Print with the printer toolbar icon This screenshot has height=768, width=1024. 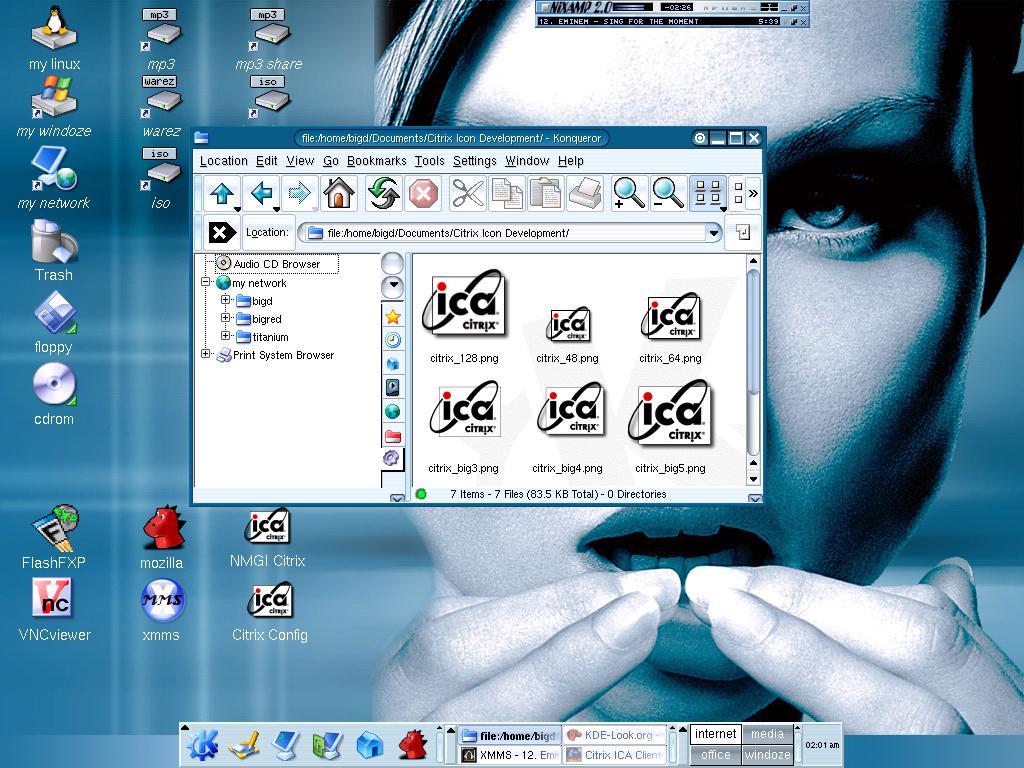(584, 194)
